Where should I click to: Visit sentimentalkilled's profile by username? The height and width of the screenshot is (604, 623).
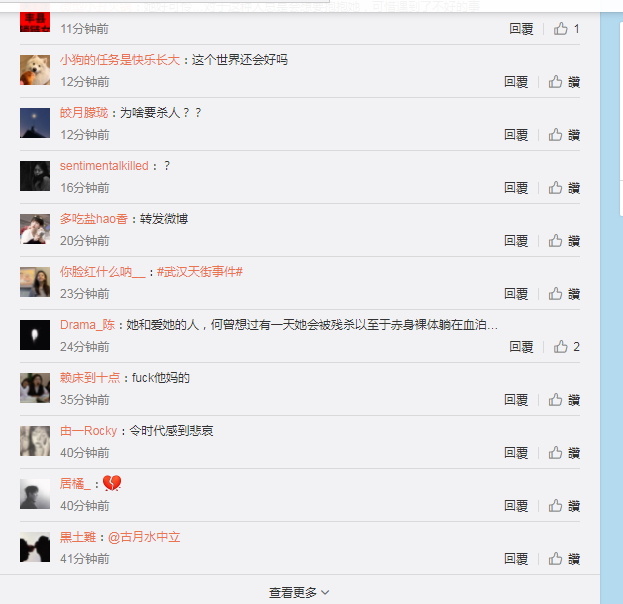point(104,166)
